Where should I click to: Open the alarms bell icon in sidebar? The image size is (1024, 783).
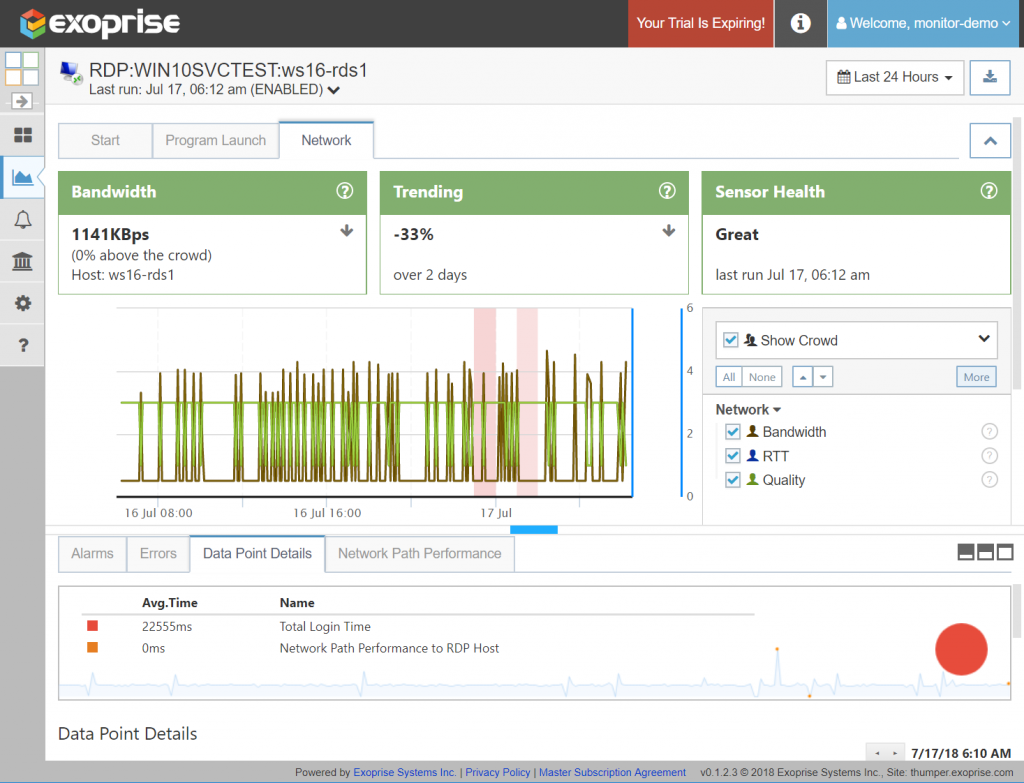23,219
